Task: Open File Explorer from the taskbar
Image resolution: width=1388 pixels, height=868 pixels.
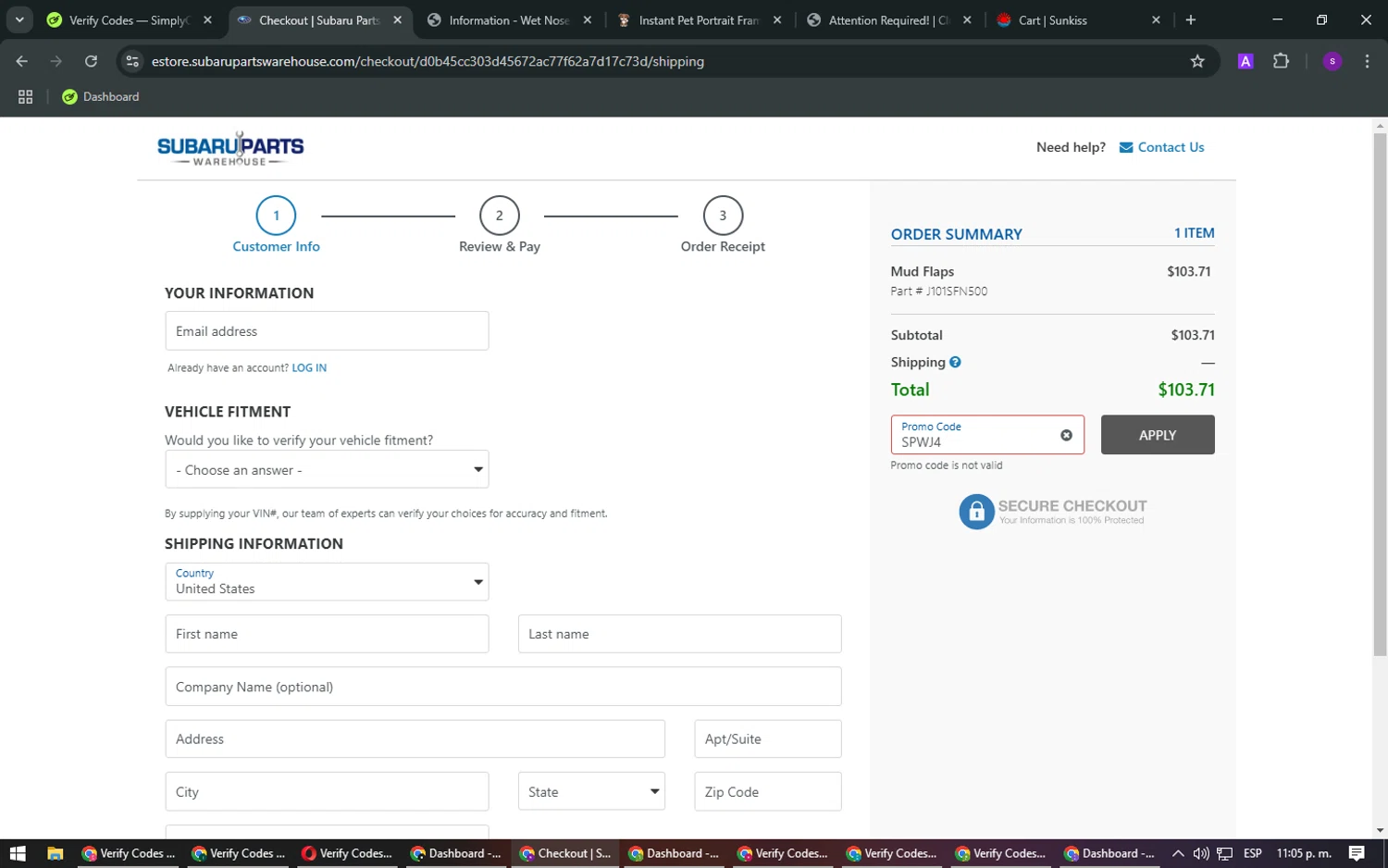Action: pyautogui.click(x=55, y=853)
